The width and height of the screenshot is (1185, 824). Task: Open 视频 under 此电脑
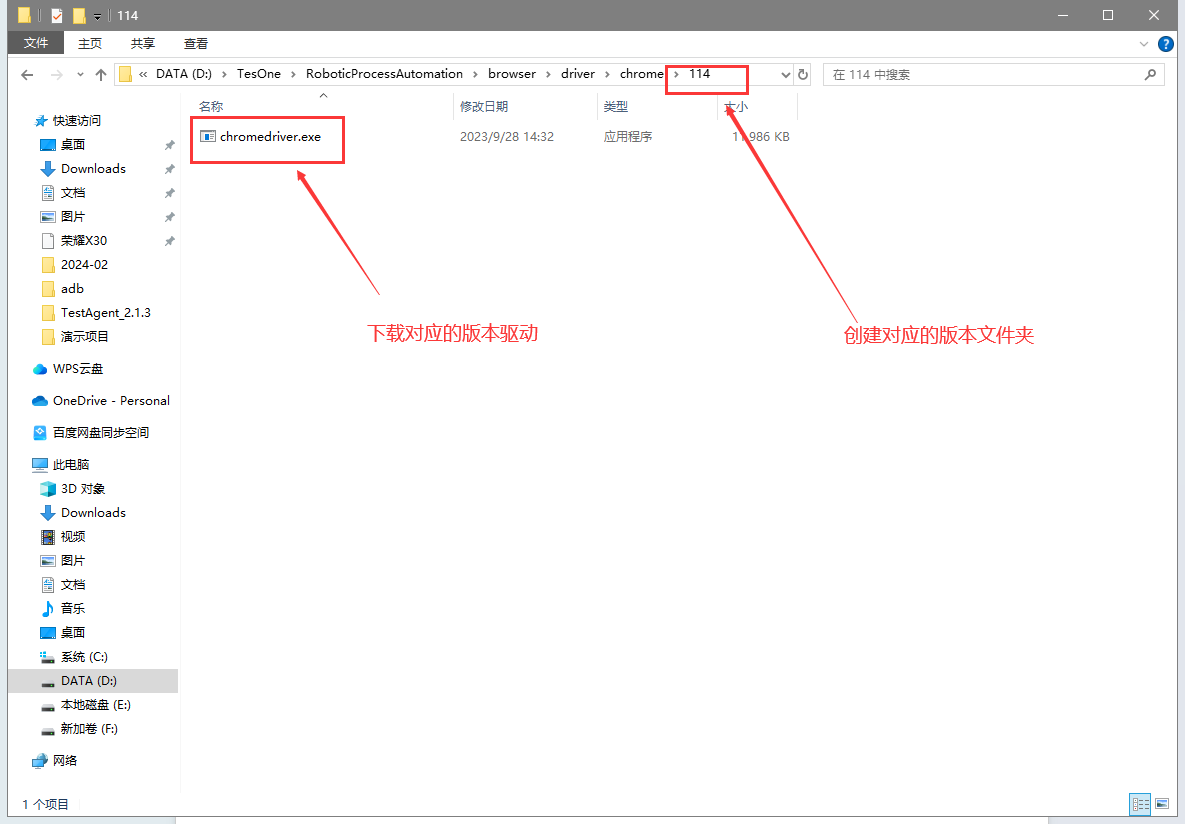73,537
